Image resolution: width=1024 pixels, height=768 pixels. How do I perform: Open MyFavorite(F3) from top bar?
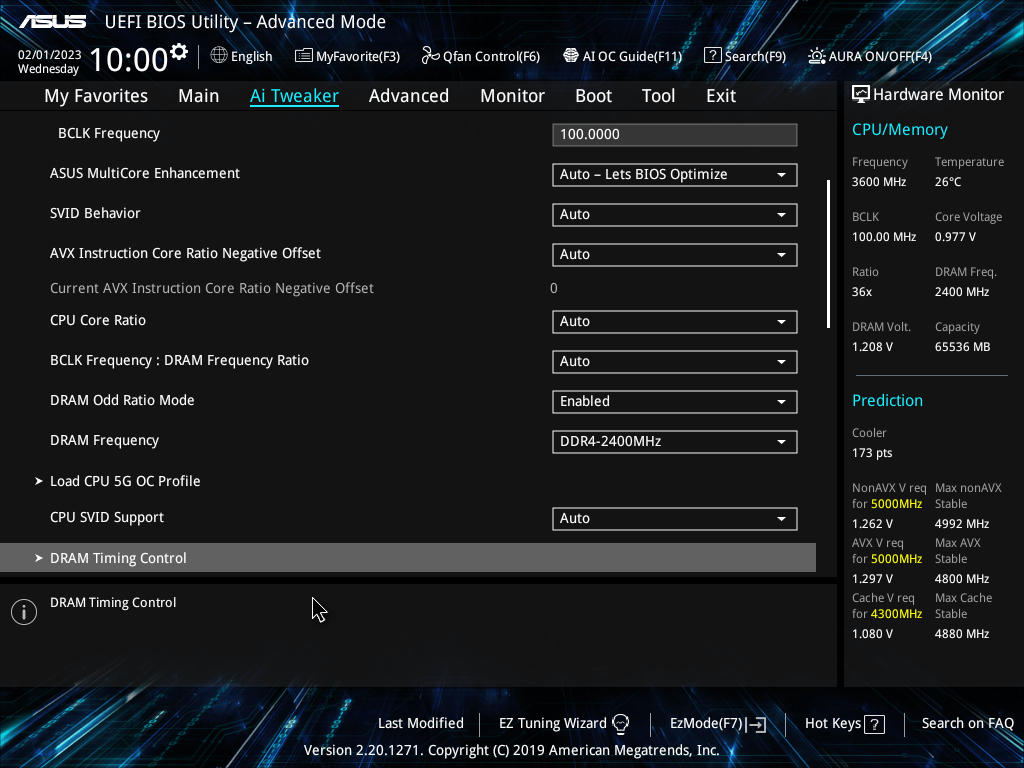tap(347, 56)
